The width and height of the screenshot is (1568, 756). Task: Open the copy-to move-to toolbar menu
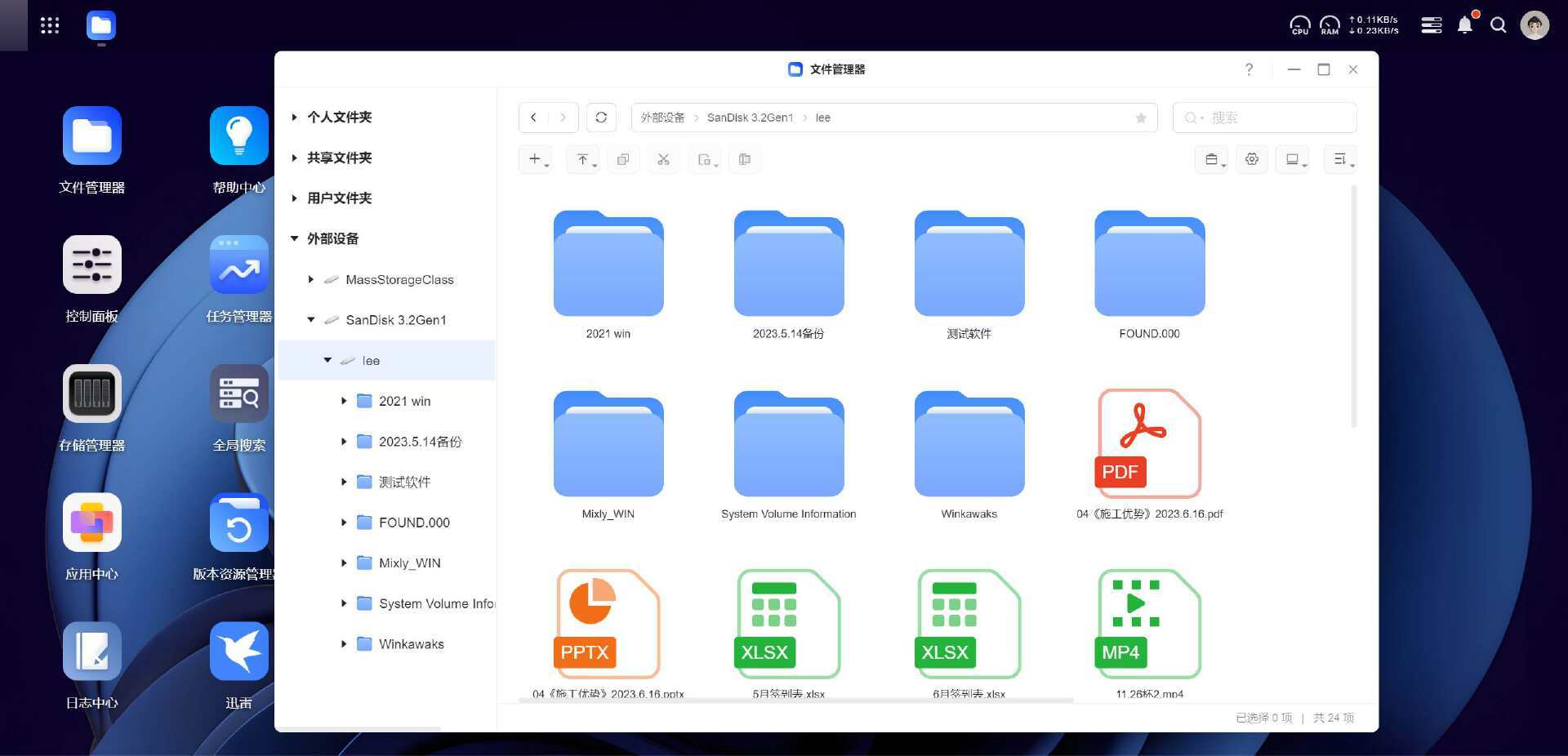pos(705,159)
